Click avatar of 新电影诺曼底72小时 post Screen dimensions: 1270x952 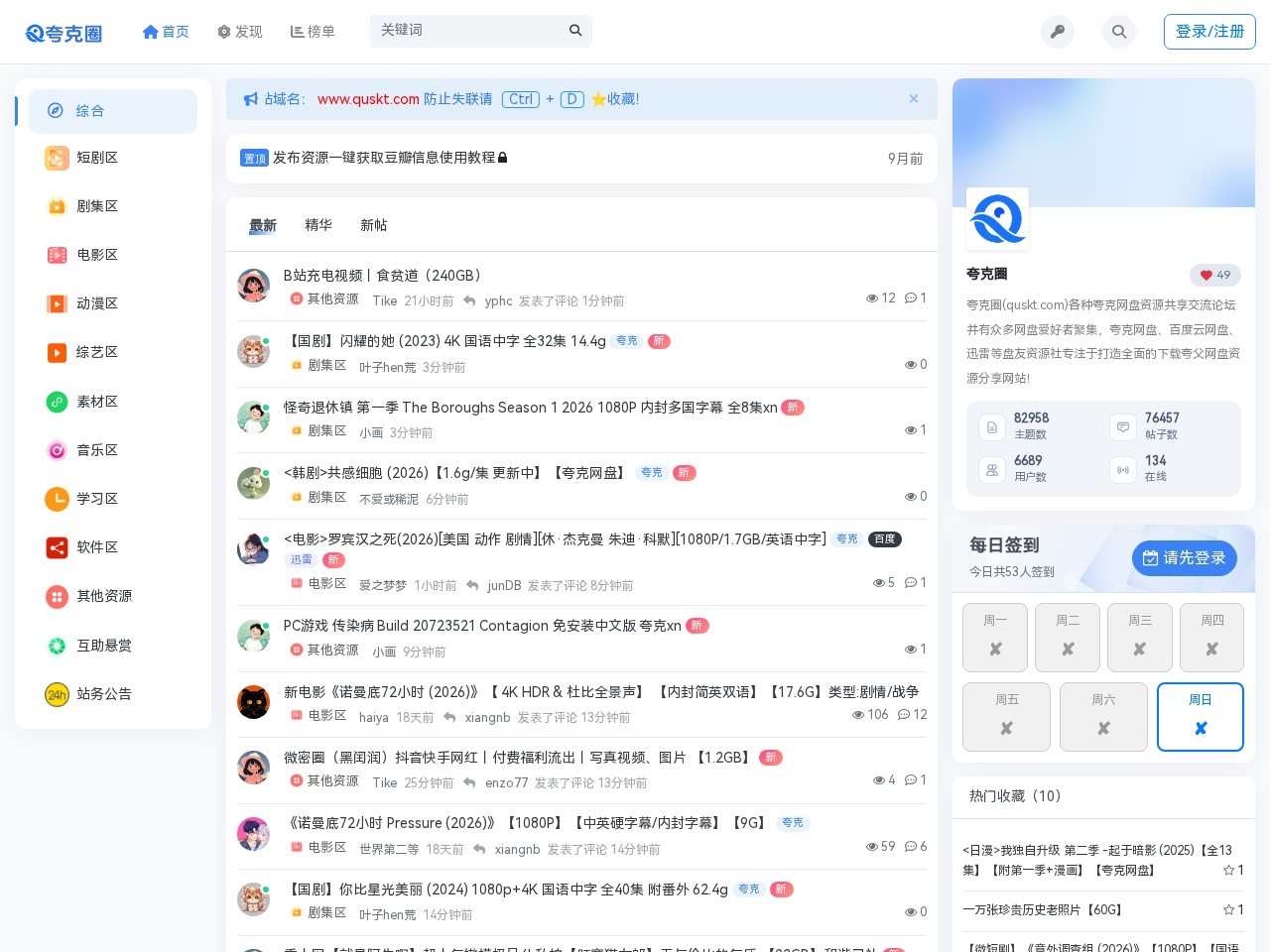pos(254,702)
